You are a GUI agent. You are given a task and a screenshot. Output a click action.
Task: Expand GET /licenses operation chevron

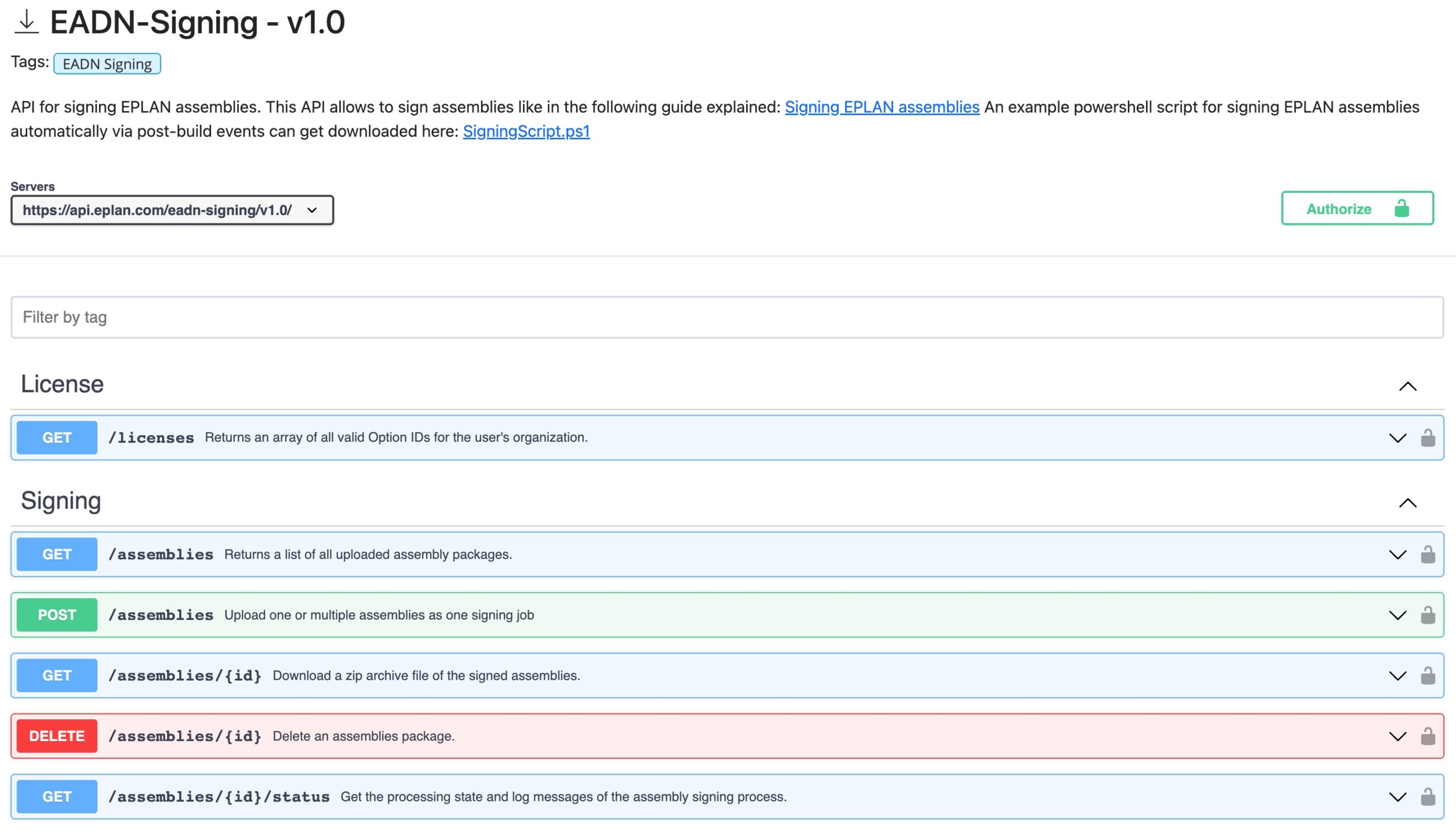(x=1397, y=437)
